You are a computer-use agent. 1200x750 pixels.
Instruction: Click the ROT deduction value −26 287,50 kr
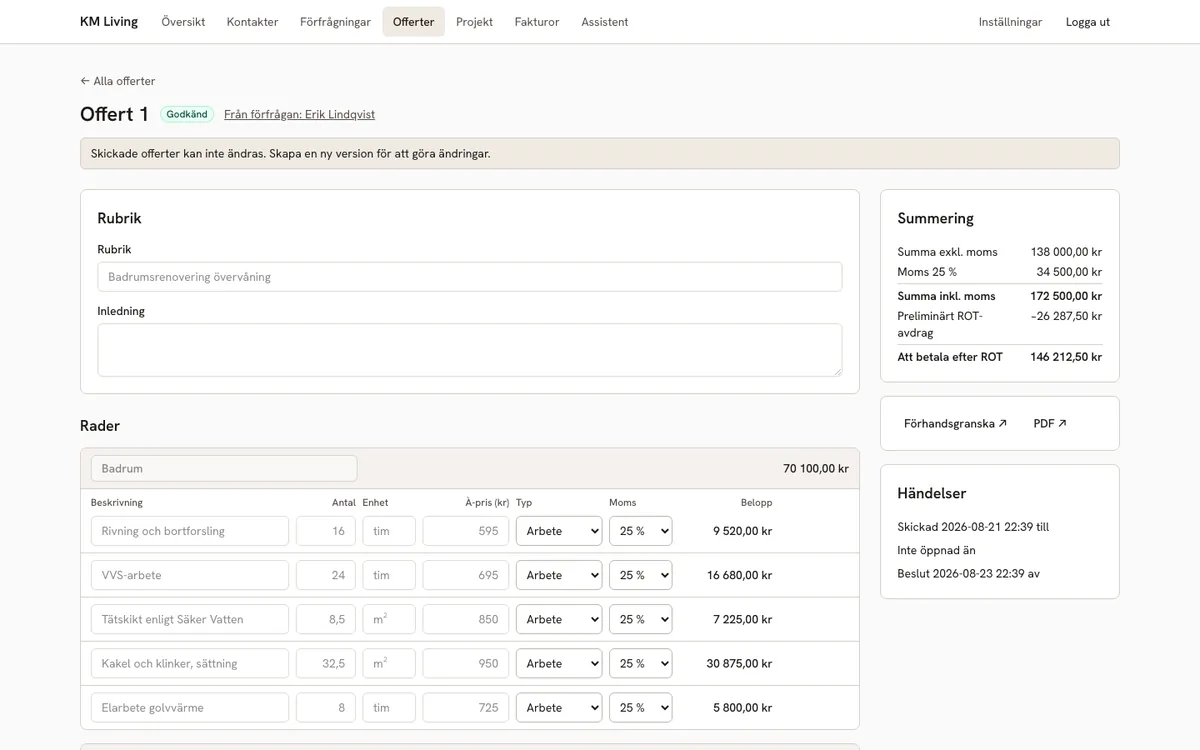point(1066,316)
